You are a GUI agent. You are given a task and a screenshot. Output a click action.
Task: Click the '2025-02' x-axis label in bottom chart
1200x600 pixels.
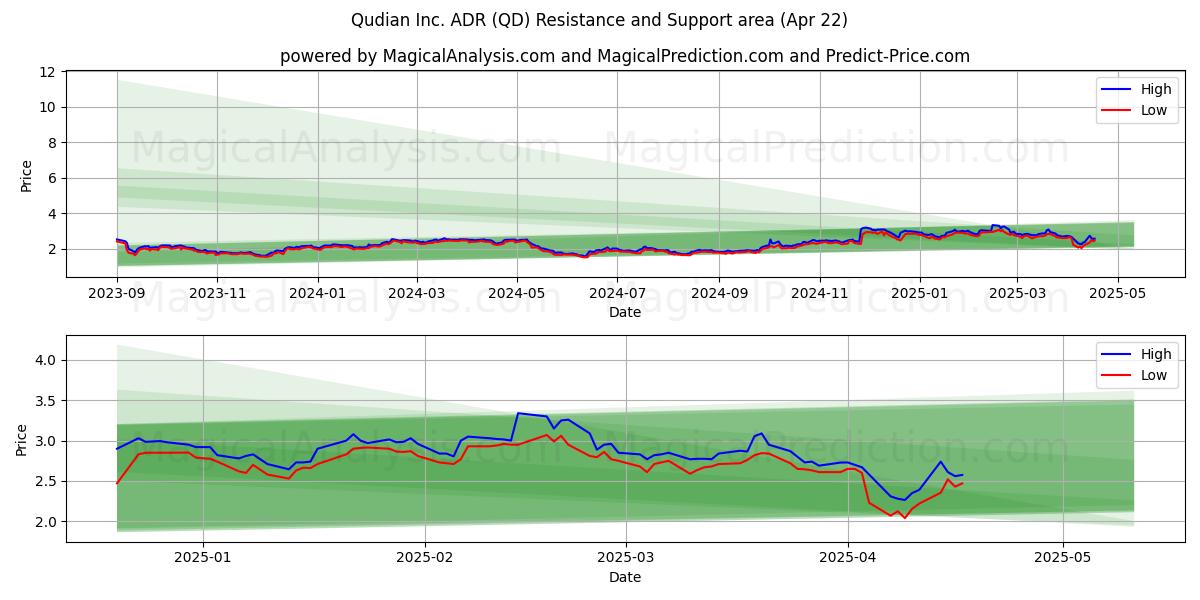pyautogui.click(x=425, y=559)
